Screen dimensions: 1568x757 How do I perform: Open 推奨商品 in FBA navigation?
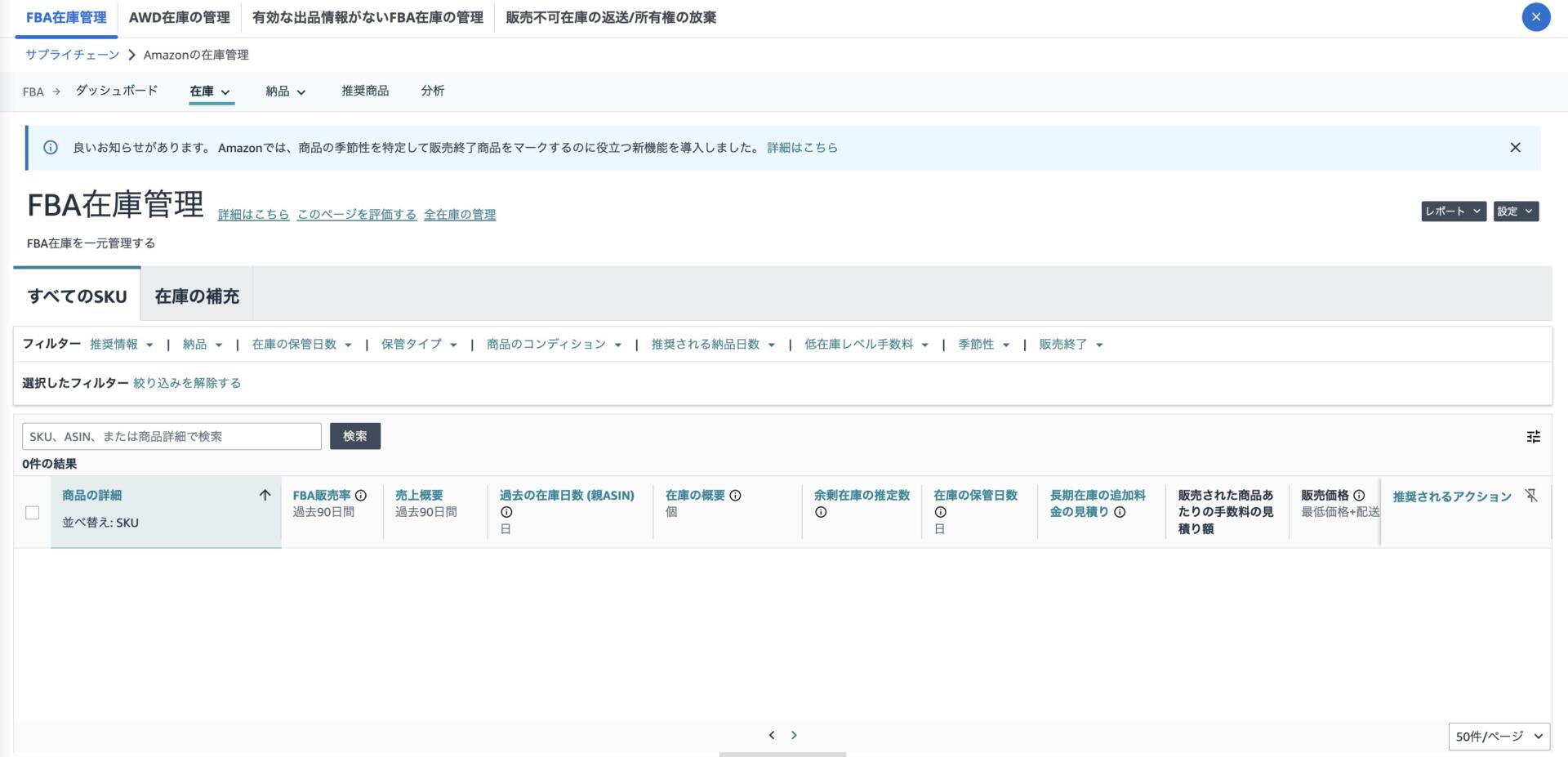tap(365, 91)
